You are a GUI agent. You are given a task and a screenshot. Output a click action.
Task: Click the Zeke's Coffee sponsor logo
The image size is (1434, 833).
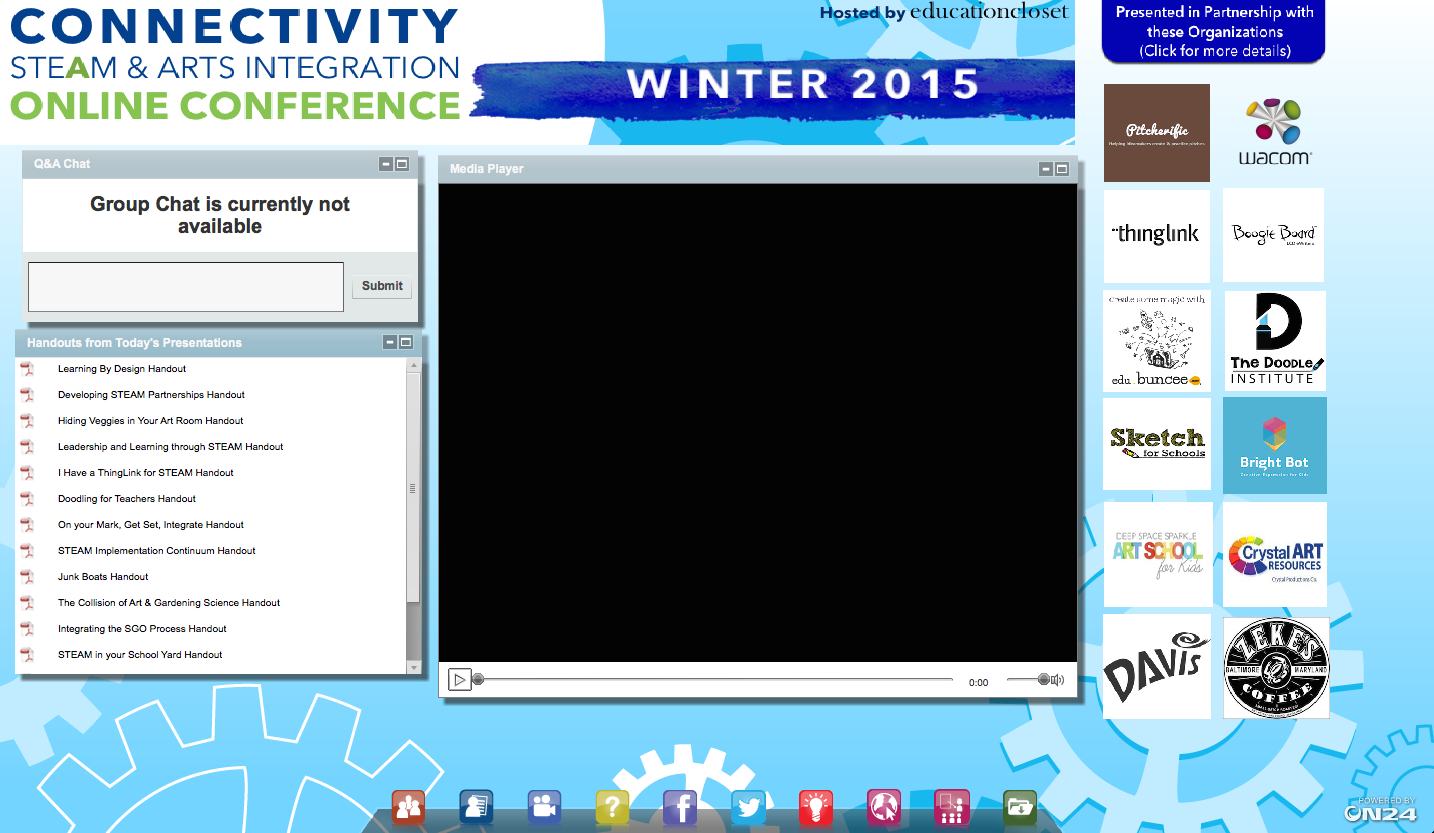[x=1277, y=668]
